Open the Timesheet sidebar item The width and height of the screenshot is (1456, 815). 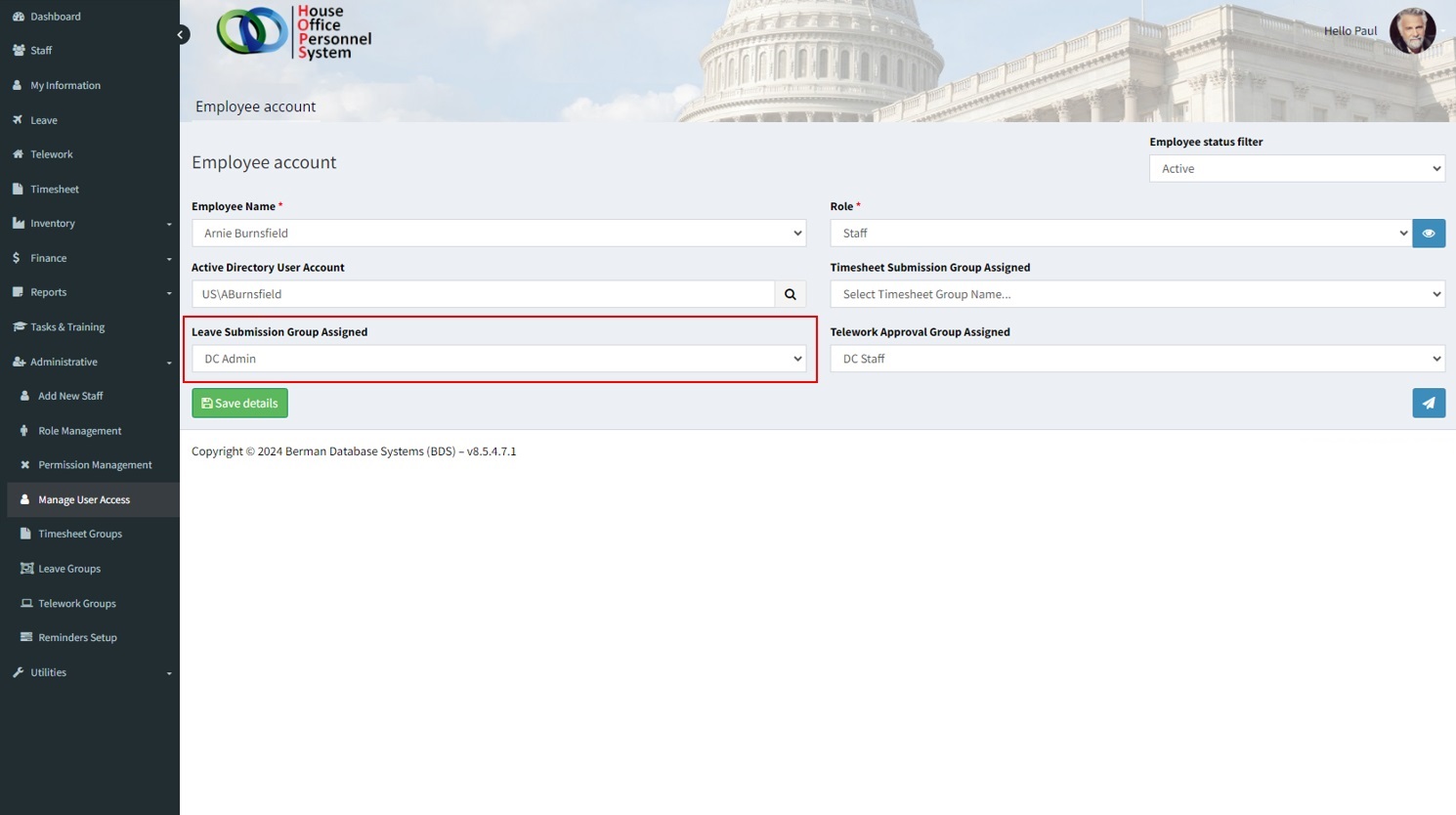coord(55,190)
